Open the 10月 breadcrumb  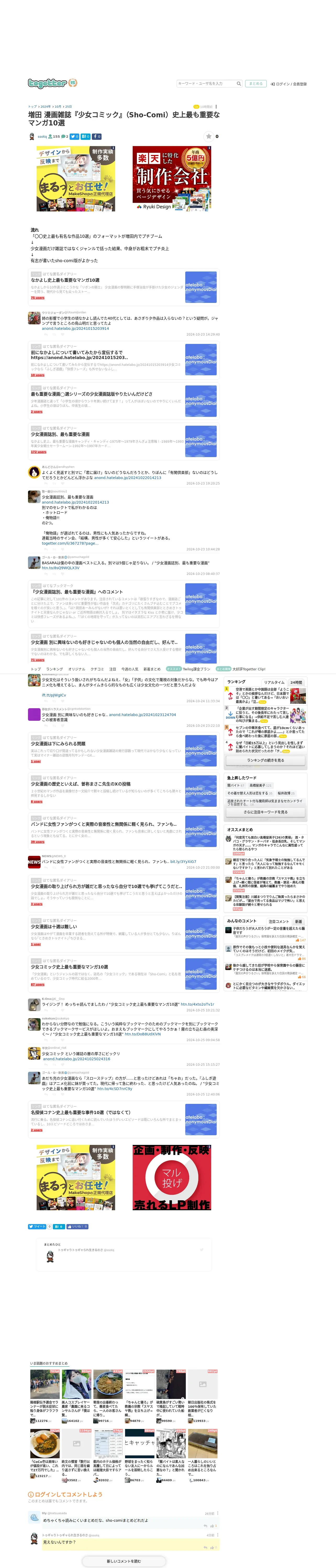pyautogui.click(x=57, y=107)
